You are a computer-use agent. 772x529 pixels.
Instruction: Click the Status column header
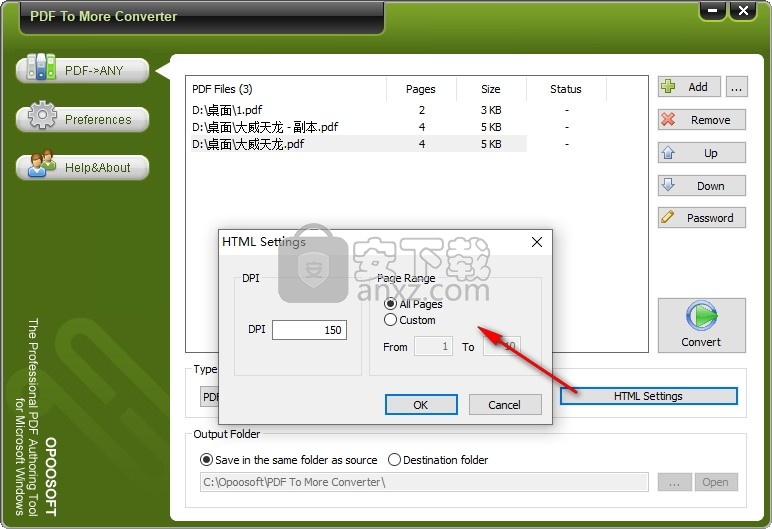tap(566, 89)
